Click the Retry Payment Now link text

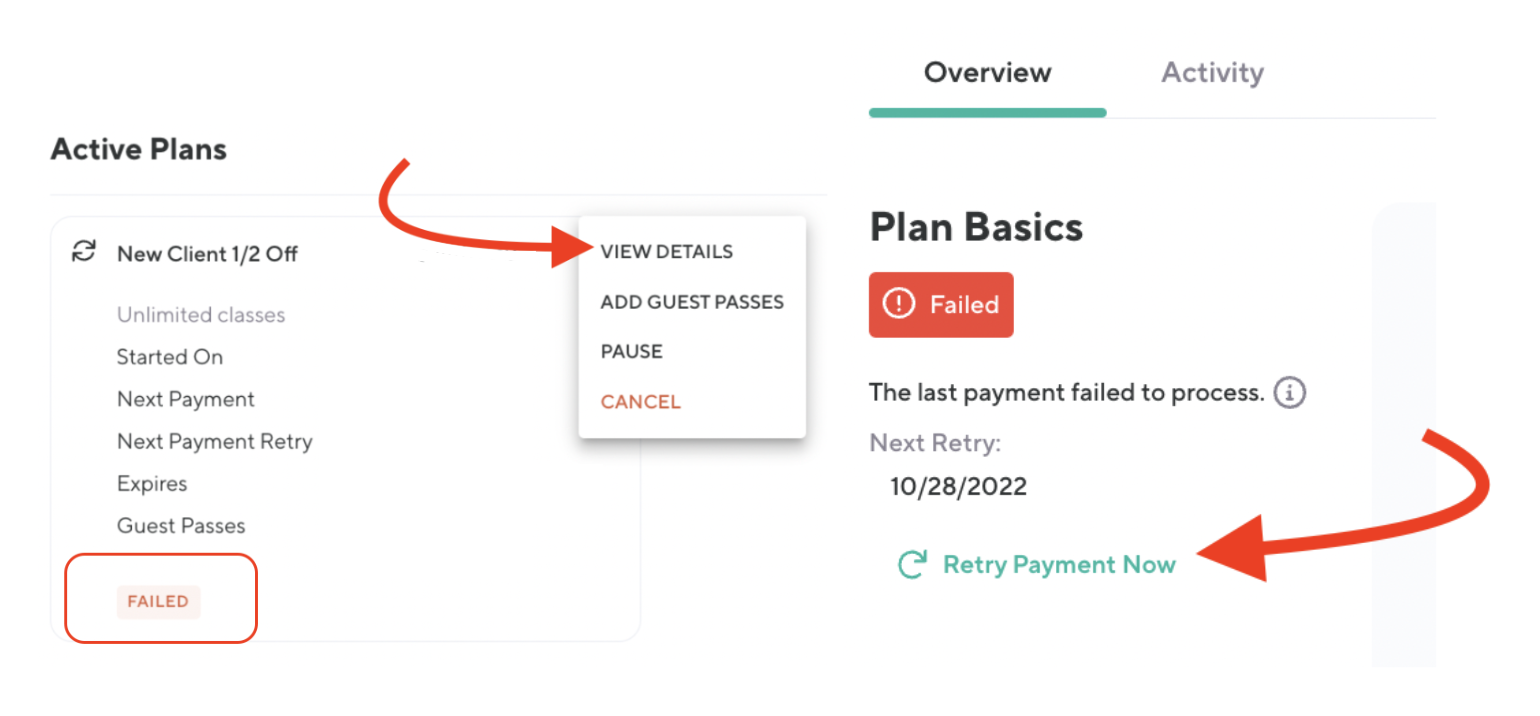point(1059,565)
